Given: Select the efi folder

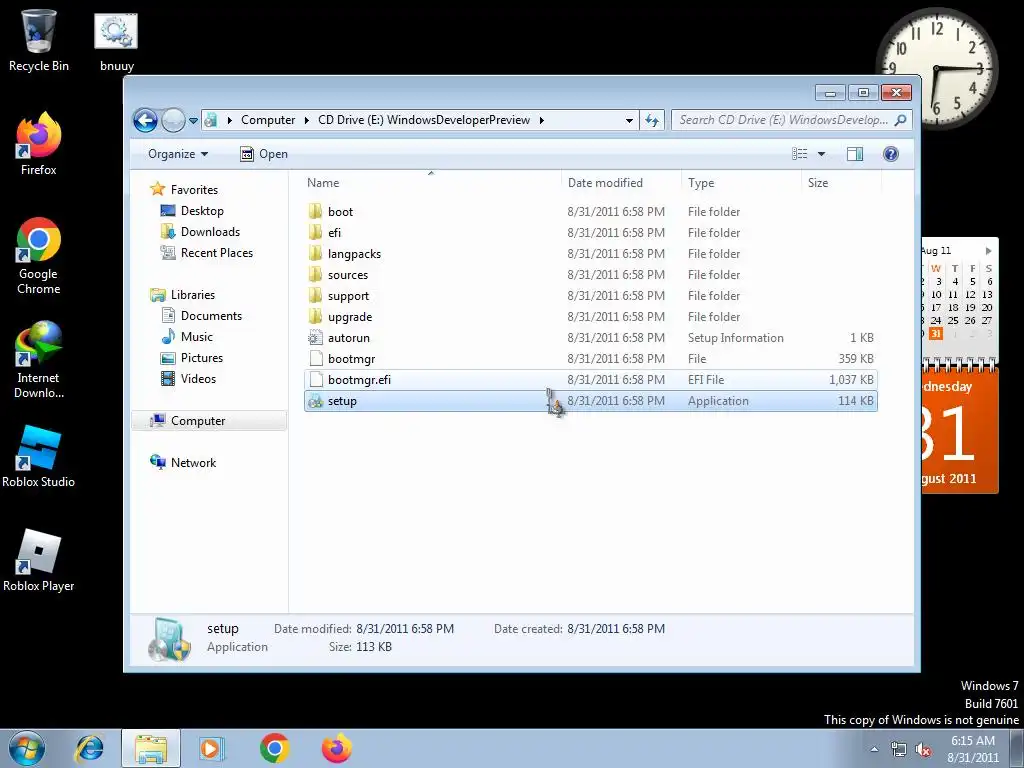Looking at the screenshot, I should 590,232.
